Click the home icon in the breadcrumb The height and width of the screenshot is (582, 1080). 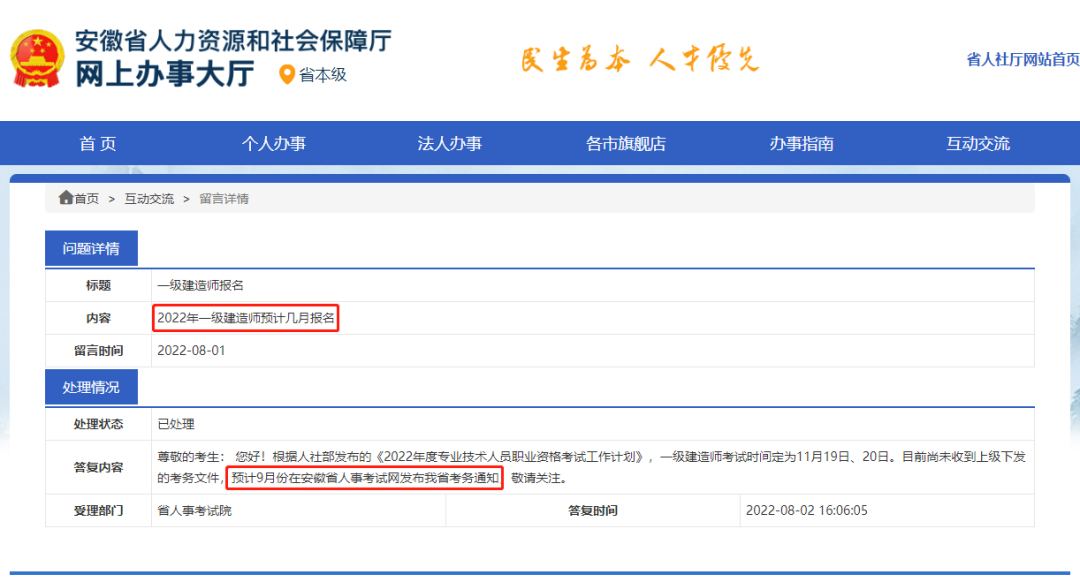point(66,198)
